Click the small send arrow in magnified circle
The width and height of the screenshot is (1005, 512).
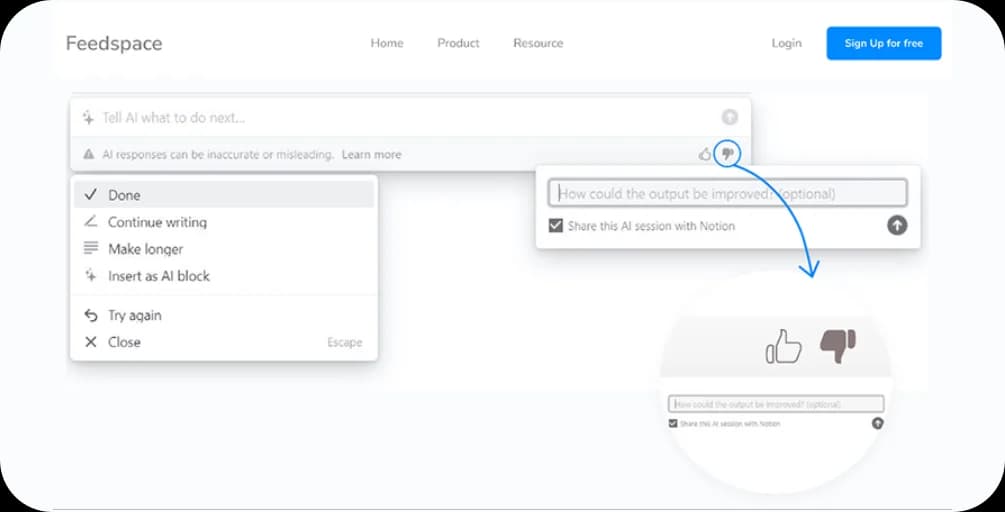(877, 423)
